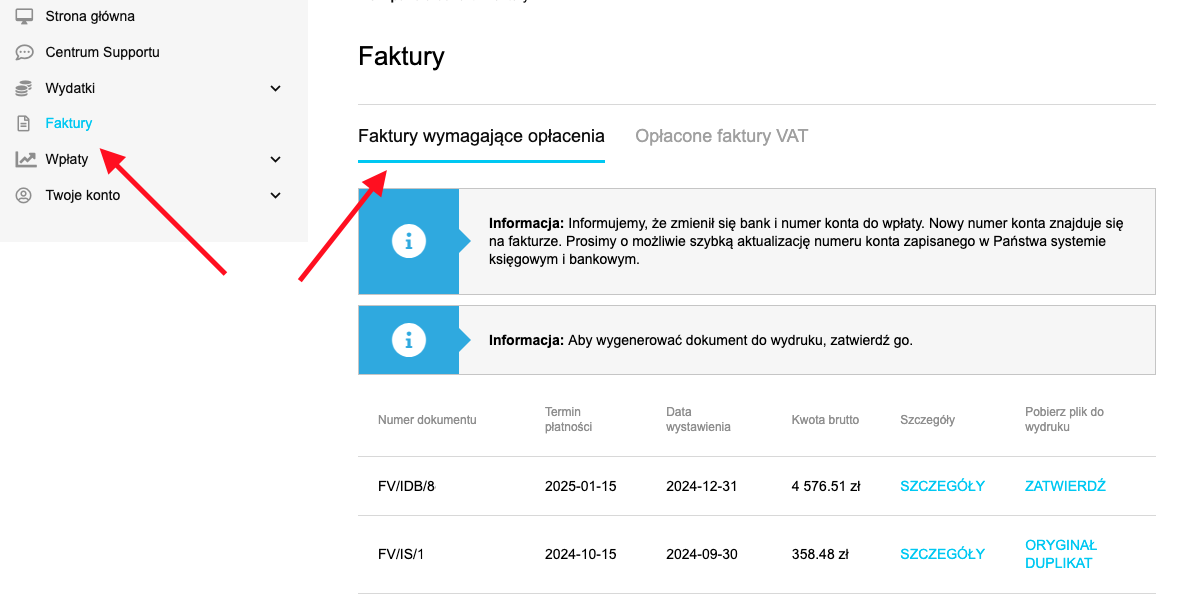1199x614 pixels.
Task: Click Pobierz plik do wydruku column header
Action: coord(1064,419)
